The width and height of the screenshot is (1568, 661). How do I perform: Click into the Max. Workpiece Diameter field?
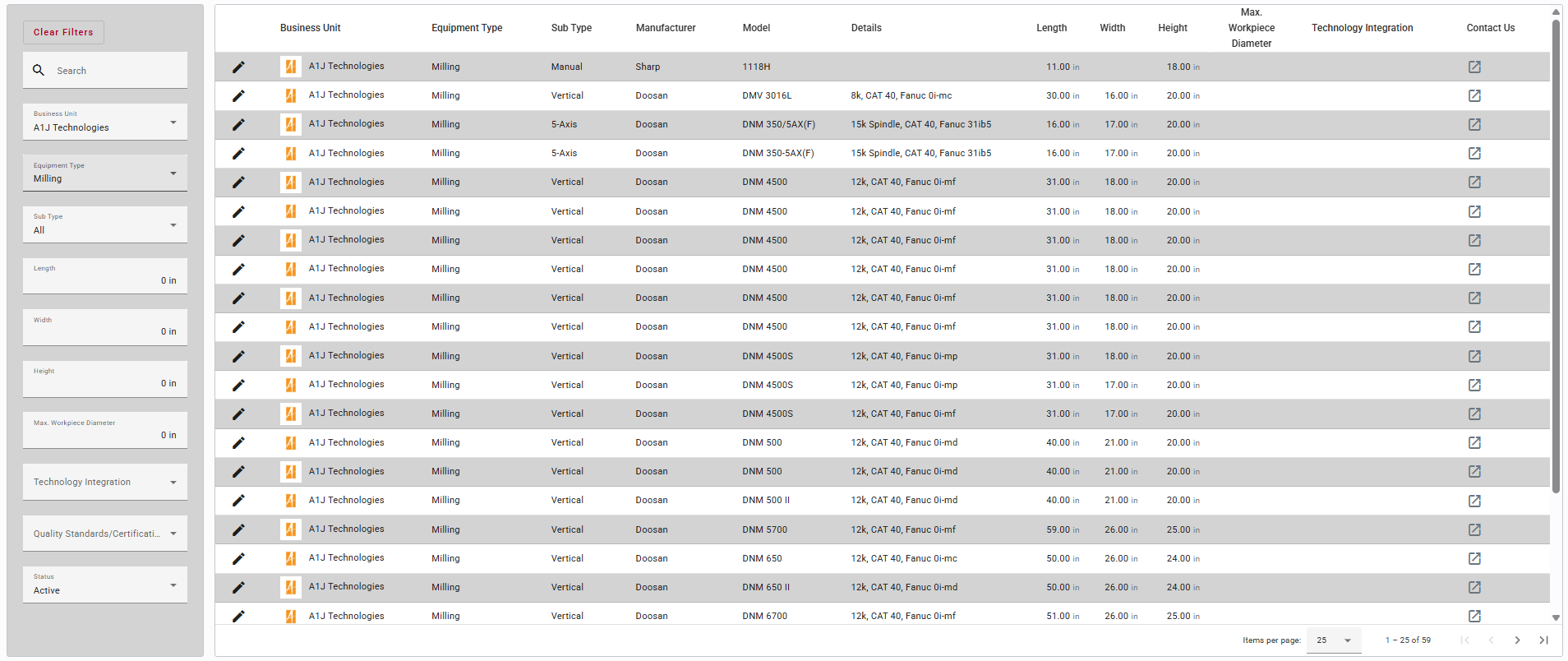(105, 430)
